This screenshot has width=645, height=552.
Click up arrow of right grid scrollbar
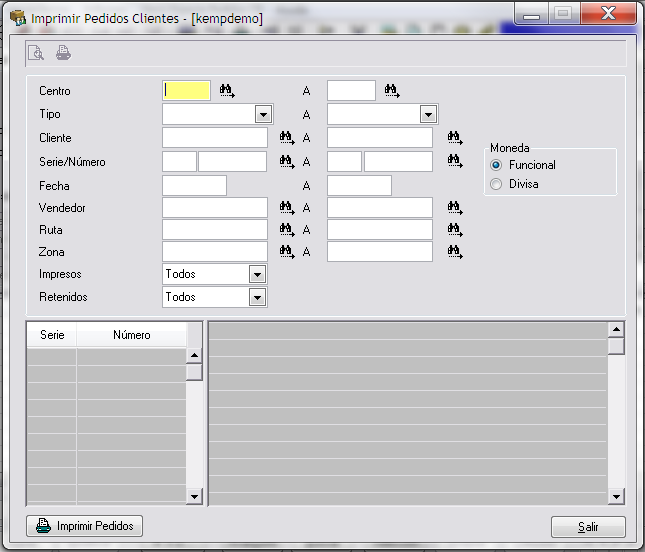point(616,329)
